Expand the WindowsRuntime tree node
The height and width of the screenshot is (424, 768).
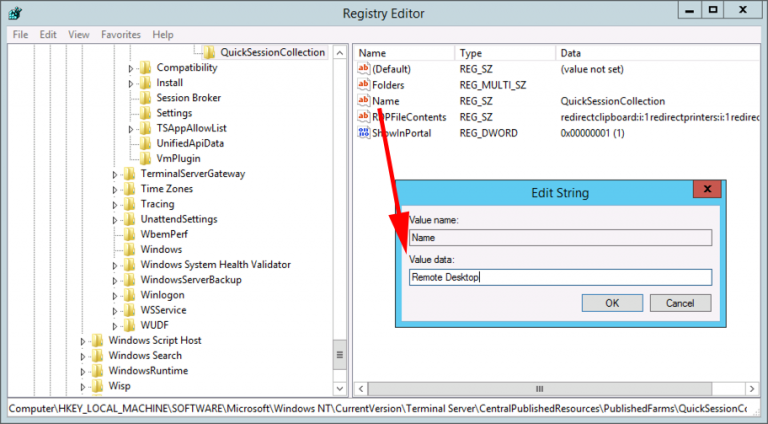83,372
